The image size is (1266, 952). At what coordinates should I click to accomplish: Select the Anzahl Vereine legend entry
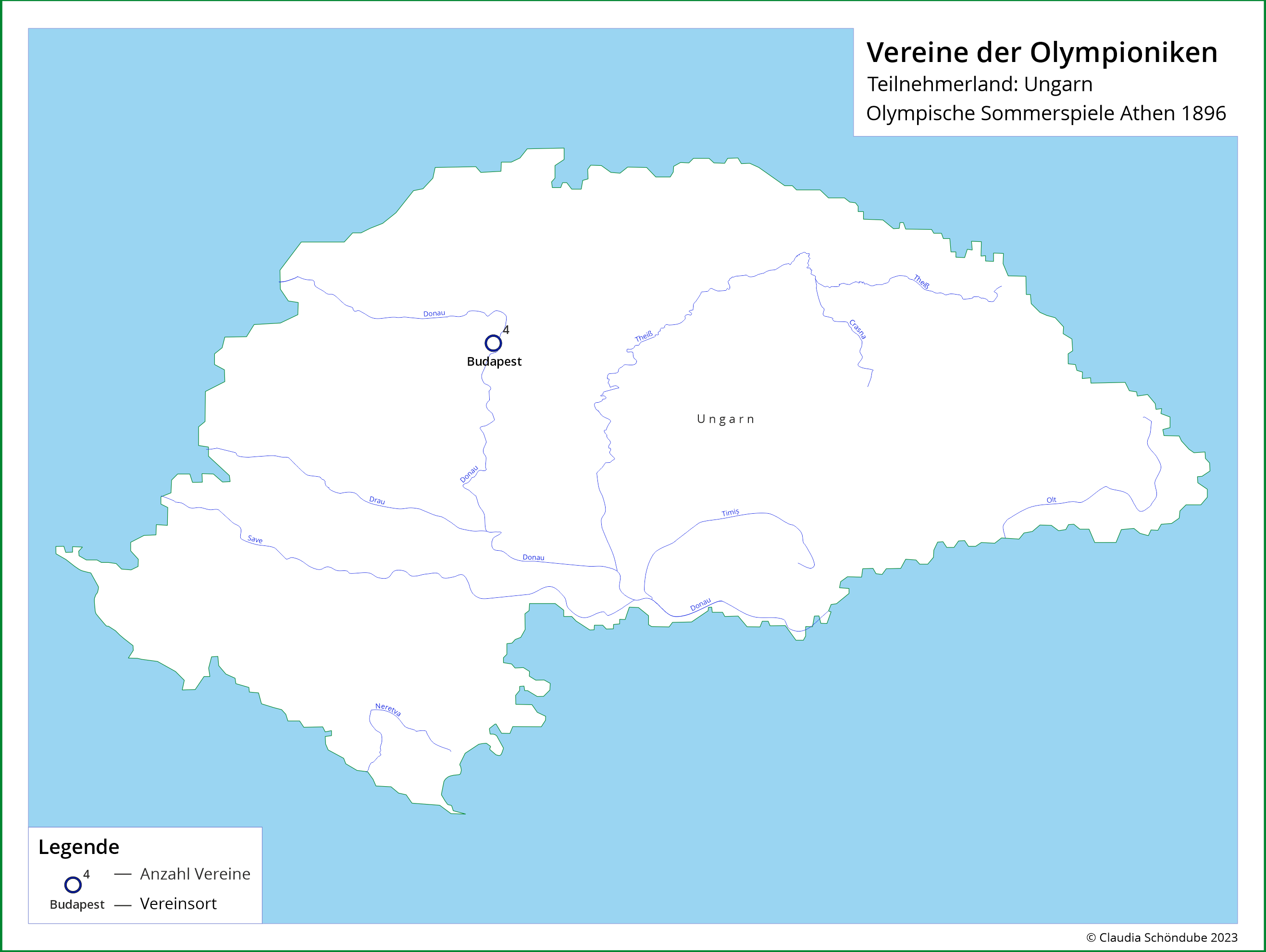point(195,874)
